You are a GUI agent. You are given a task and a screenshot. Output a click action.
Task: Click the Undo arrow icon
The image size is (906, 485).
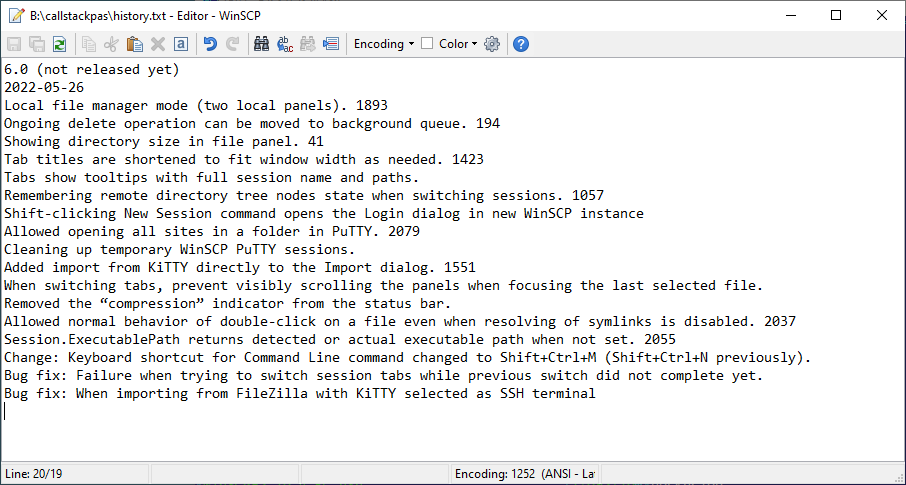click(210, 44)
